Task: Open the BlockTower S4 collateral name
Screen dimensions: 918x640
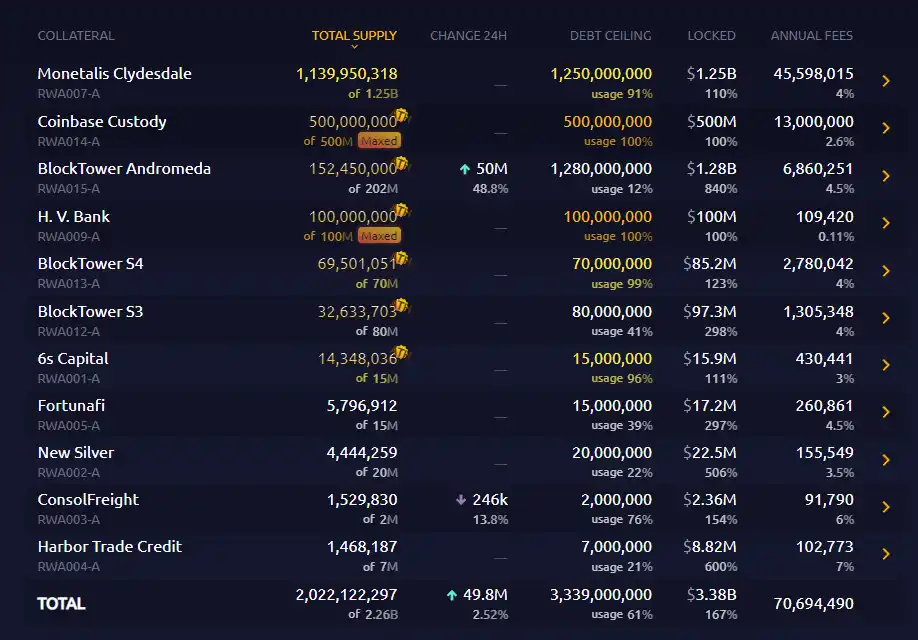Action: (91, 264)
